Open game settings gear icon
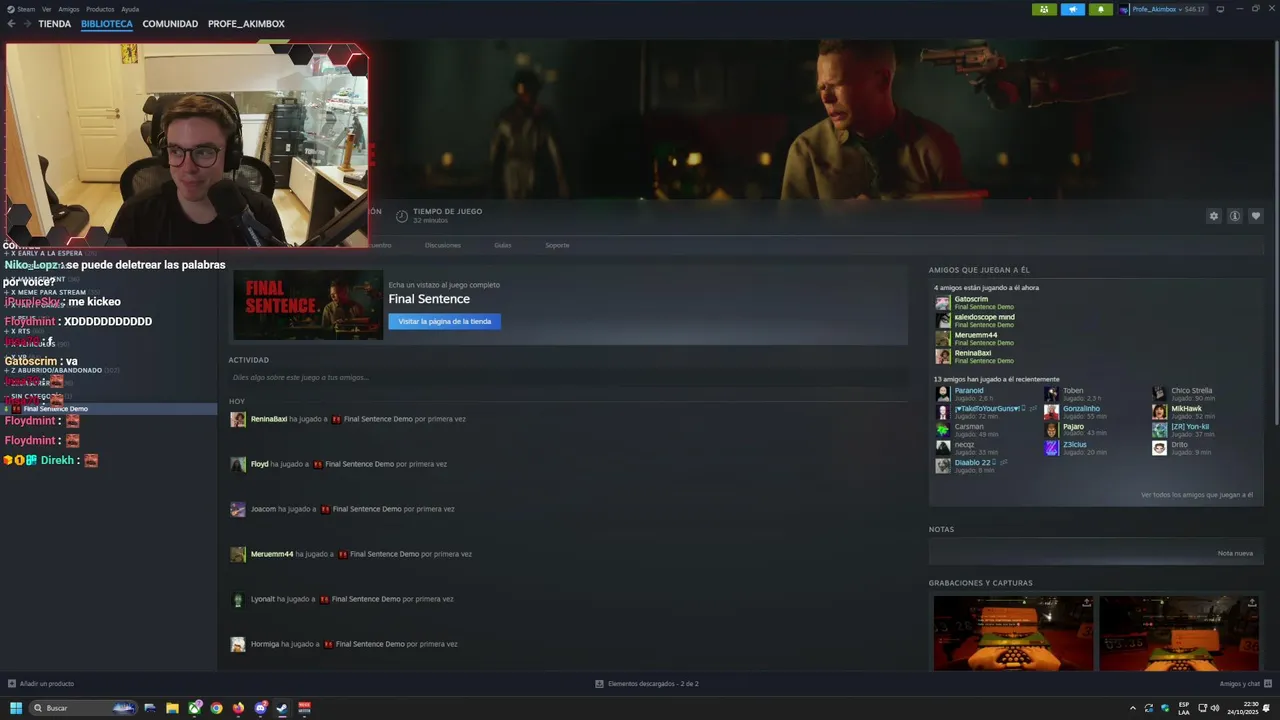 click(x=1214, y=216)
